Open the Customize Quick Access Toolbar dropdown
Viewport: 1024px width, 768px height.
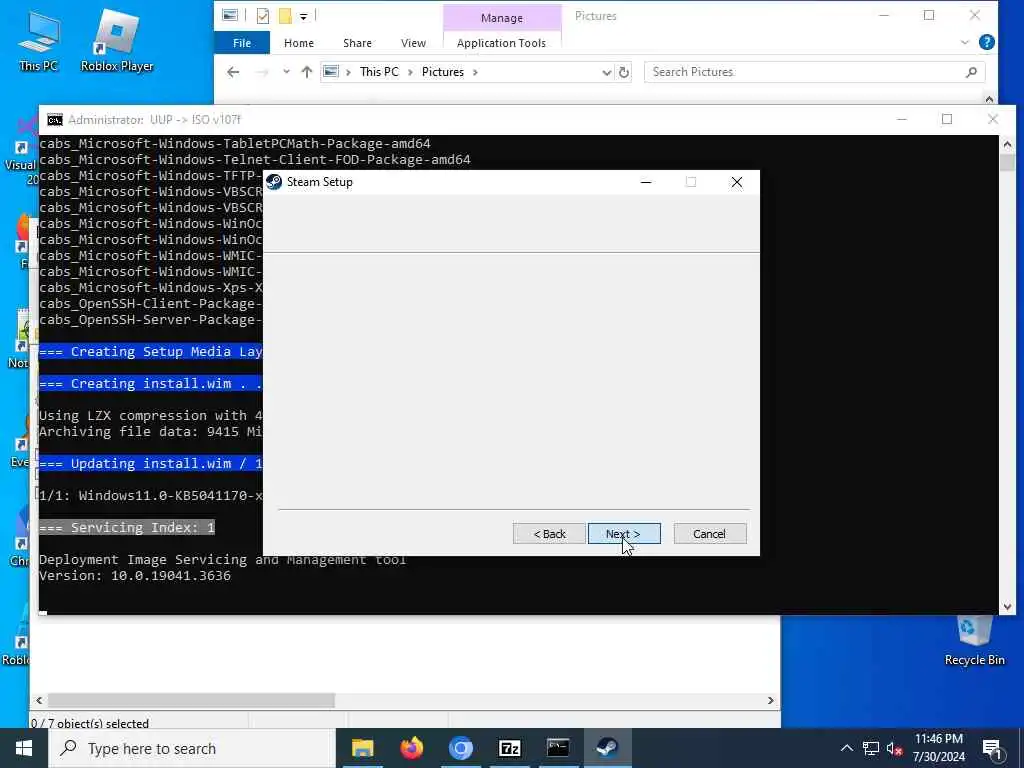(x=304, y=16)
